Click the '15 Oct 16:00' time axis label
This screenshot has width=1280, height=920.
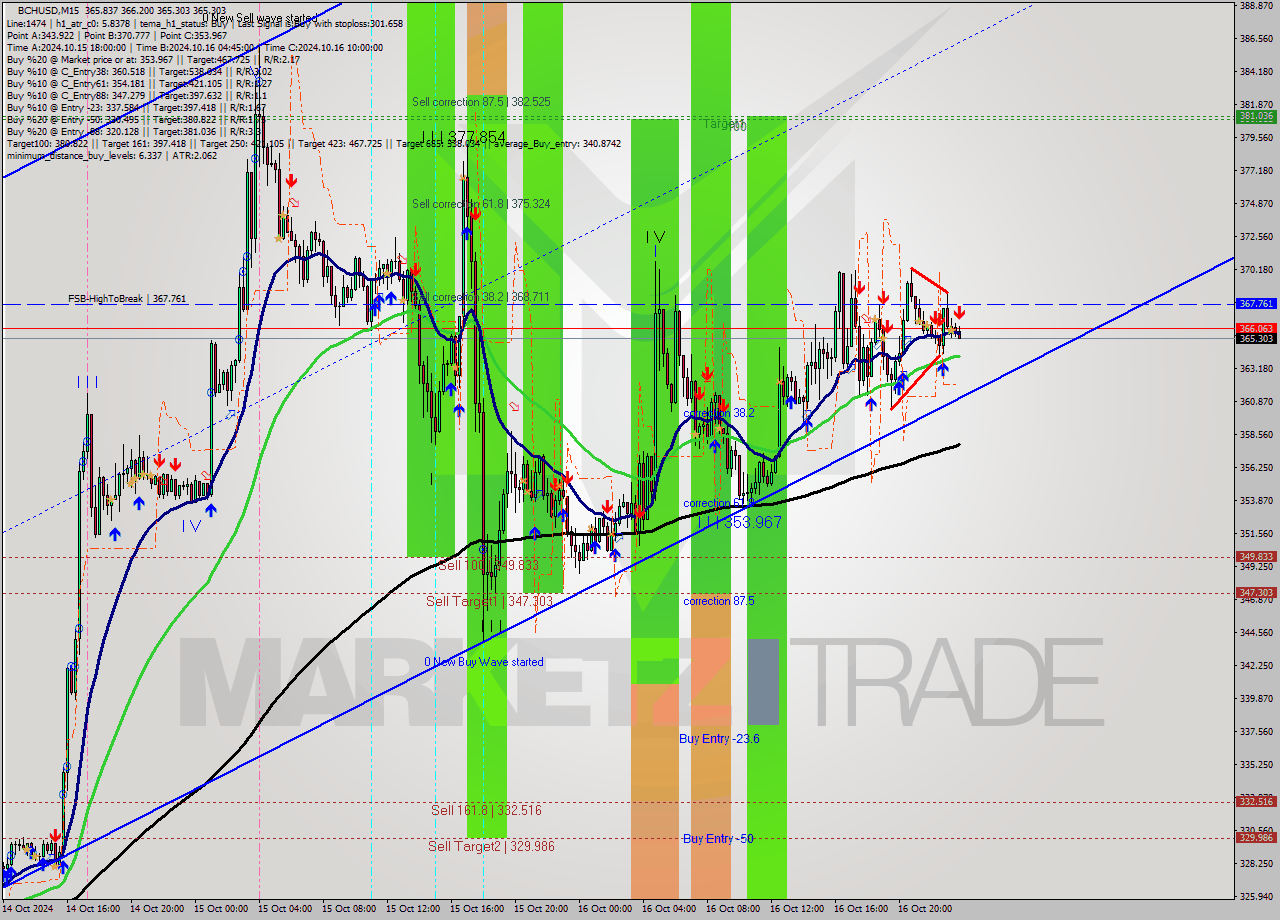coord(477,909)
